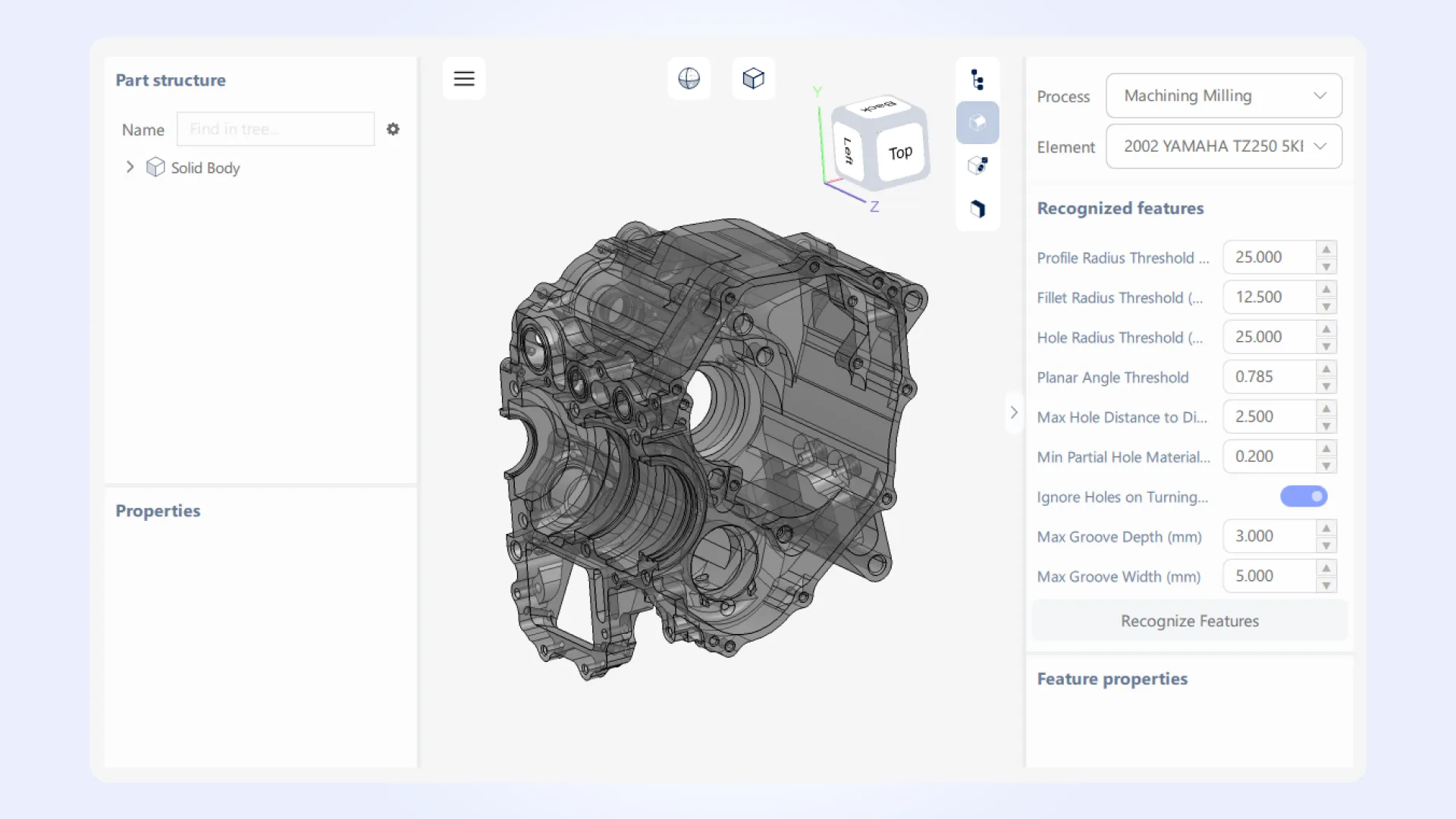Increase Max Groove Depth with up stepper

1325,527
